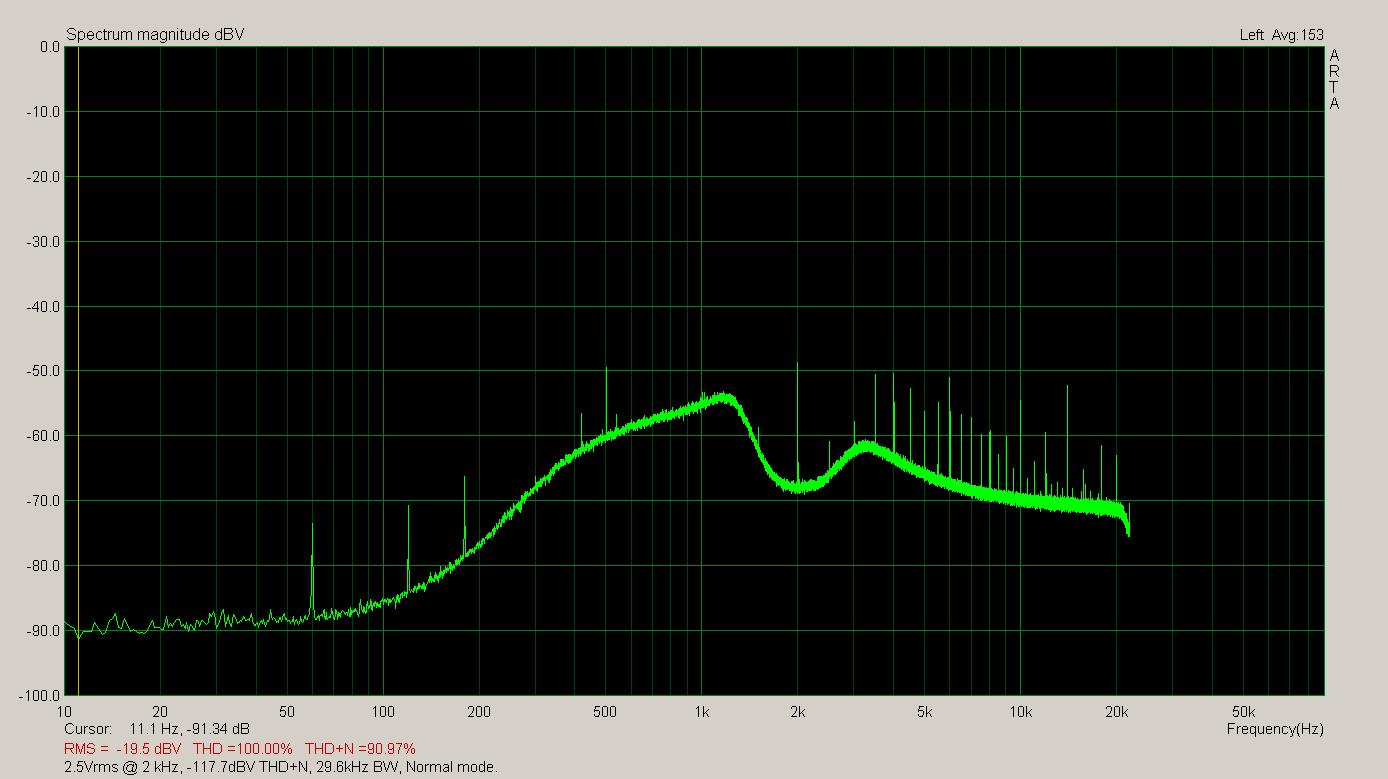Click the 'Frequency(Hz)' axis label

[x=1275, y=729]
